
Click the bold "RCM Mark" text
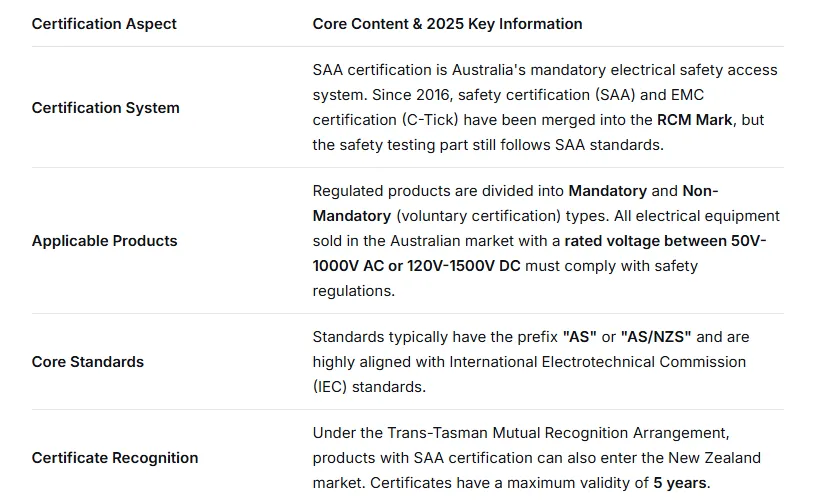coord(695,119)
